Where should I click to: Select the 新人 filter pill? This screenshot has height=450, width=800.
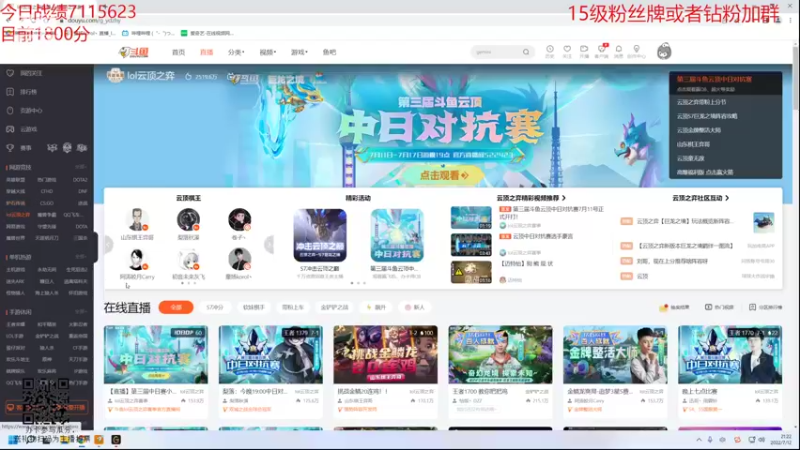(x=414, y=307)
